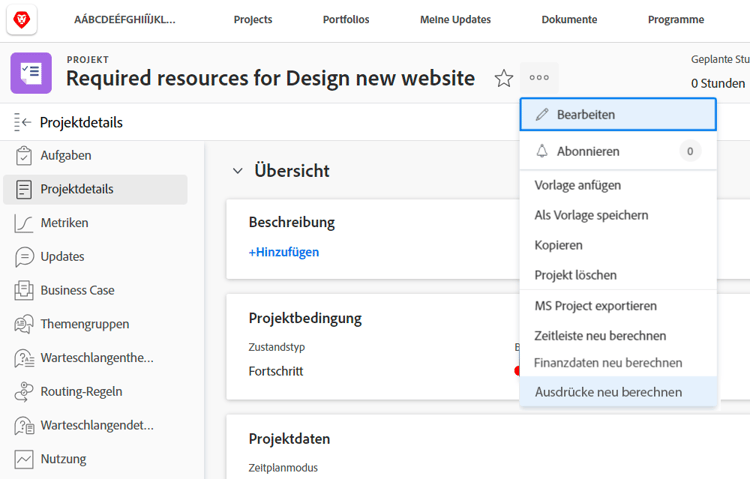Image resolution: width=750 pixels, height=479 pixels.
Task: Click the Projektbedingung heading
Action: click(x=305, y=319)
